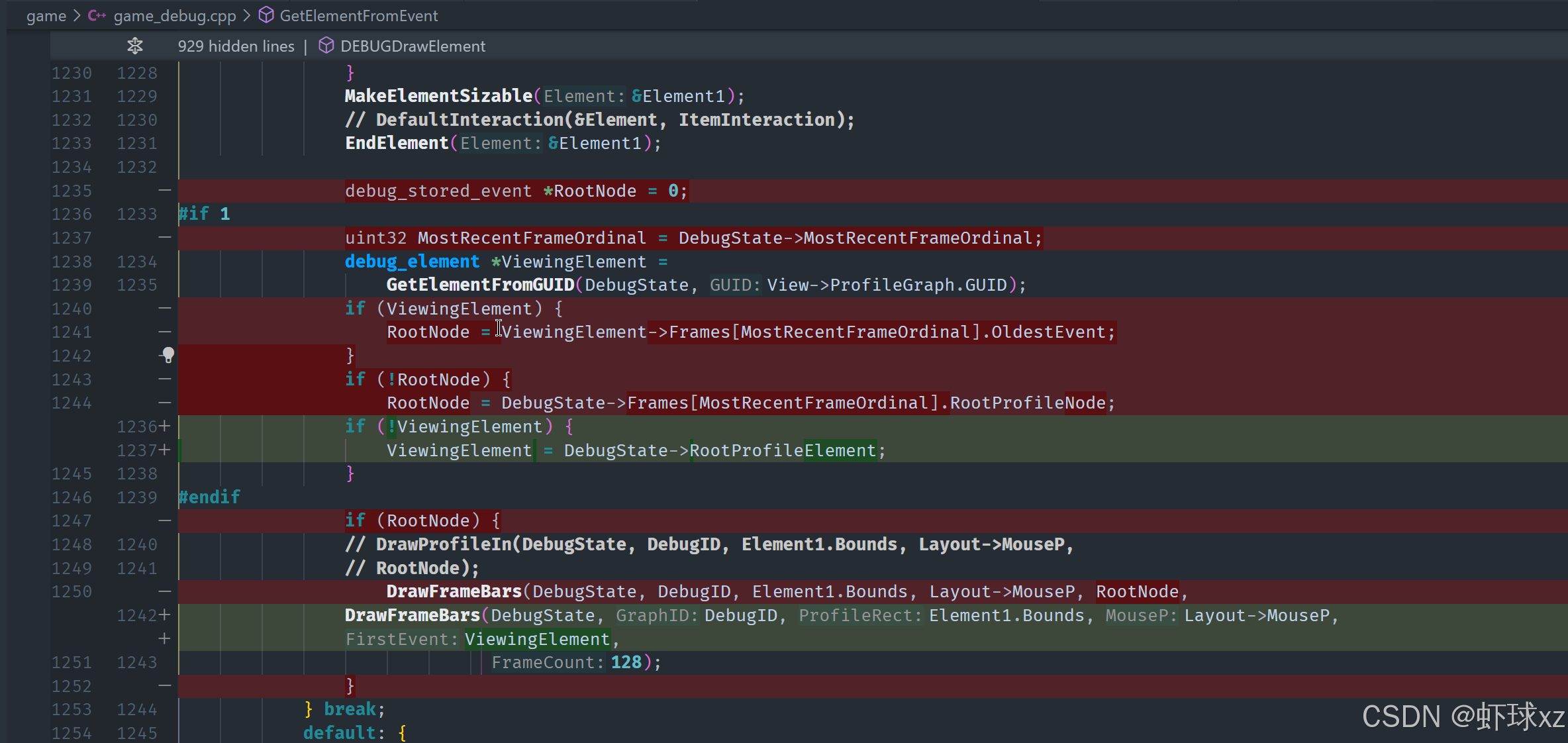Open the game folder breadcrumb
Image resolution: width=1568 pixels, height=743 pixels.
[46, 15]
